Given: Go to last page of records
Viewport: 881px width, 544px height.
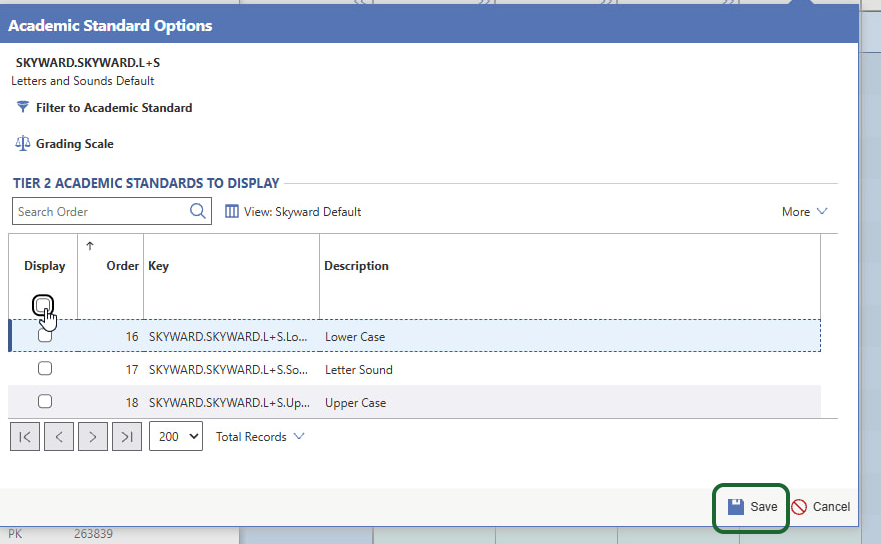Looking at the screenshot, I should [x=127, y=437].
